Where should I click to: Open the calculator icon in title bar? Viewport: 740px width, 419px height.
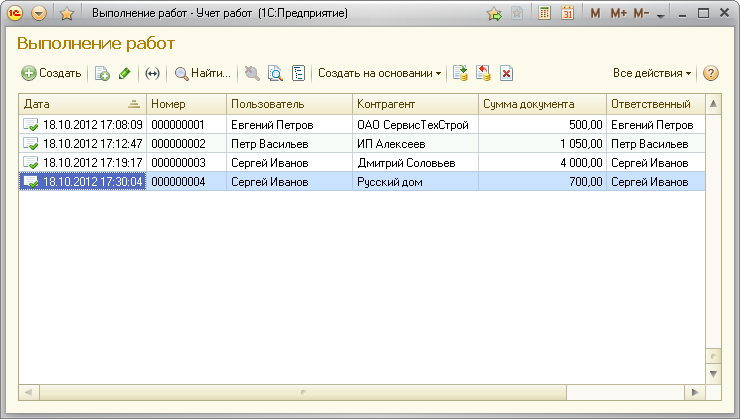click(x=544, y=13)
